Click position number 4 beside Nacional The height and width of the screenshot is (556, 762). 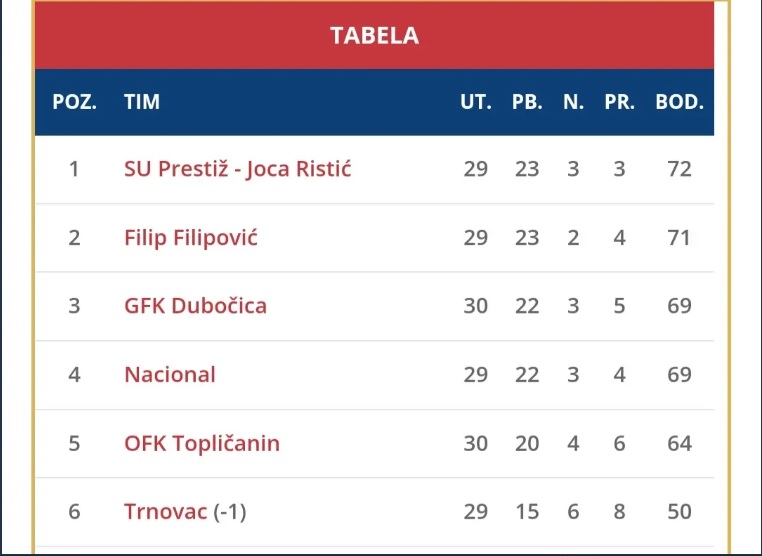pyautogui.click(x=74, y=375)
